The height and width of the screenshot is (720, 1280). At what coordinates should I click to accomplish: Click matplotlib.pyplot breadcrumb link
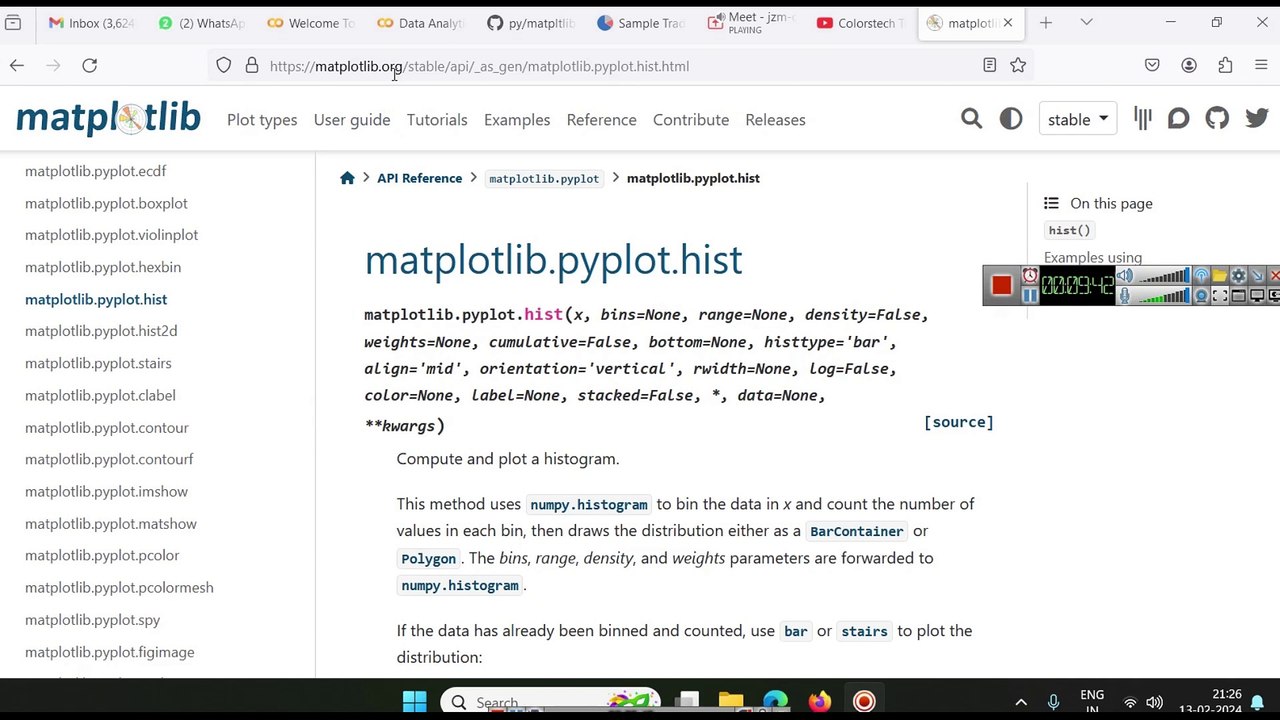544,178
